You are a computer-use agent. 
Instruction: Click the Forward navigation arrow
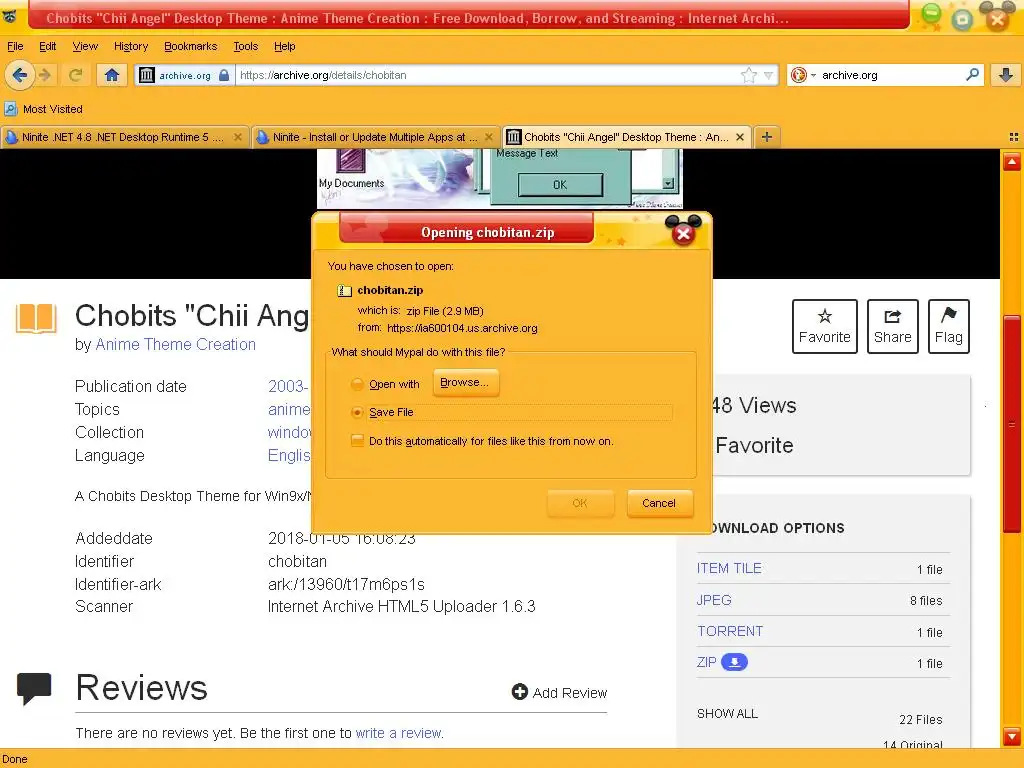[45, 75]
